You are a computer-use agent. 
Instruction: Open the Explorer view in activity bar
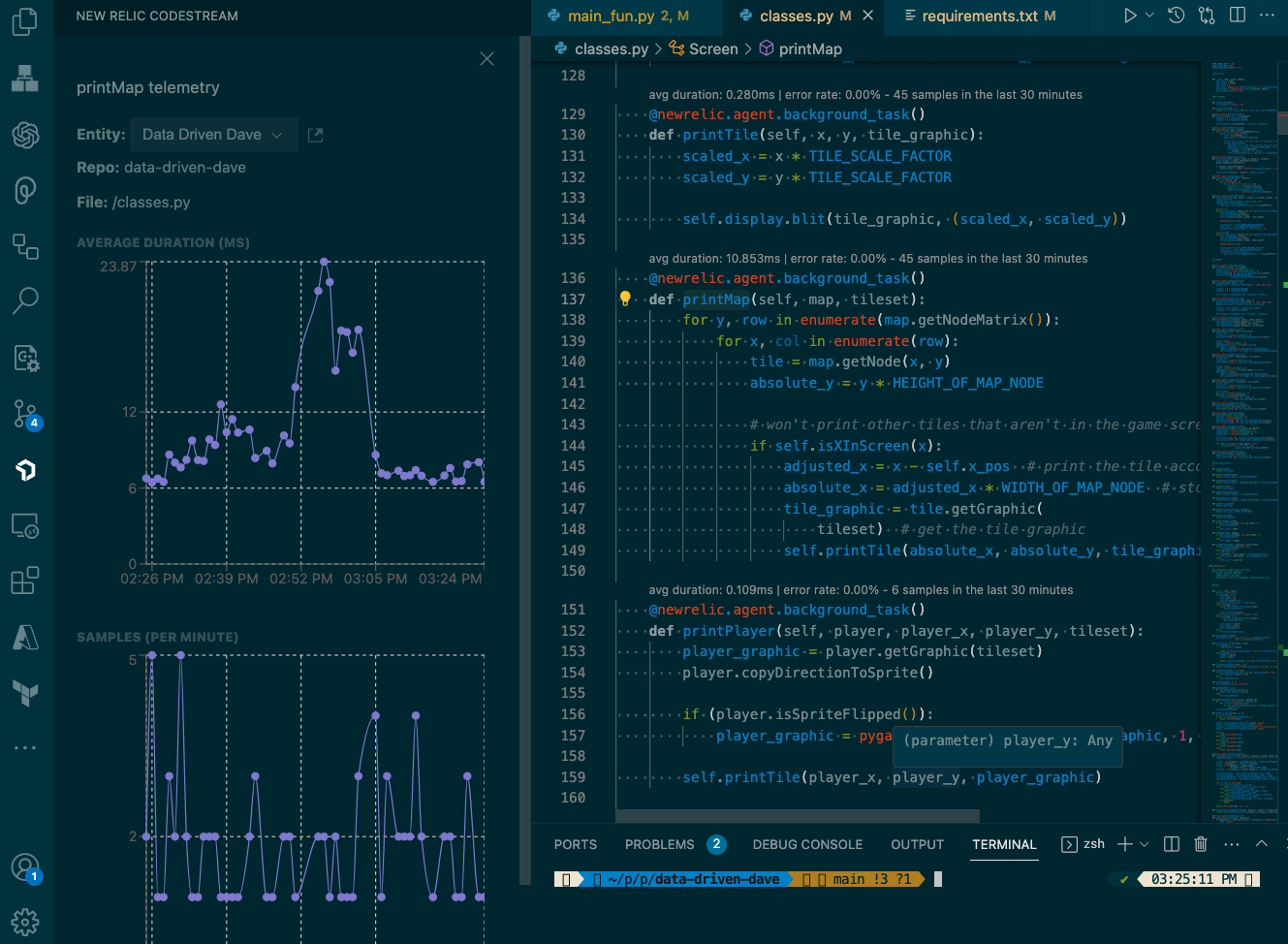click(x=25, y=21)
